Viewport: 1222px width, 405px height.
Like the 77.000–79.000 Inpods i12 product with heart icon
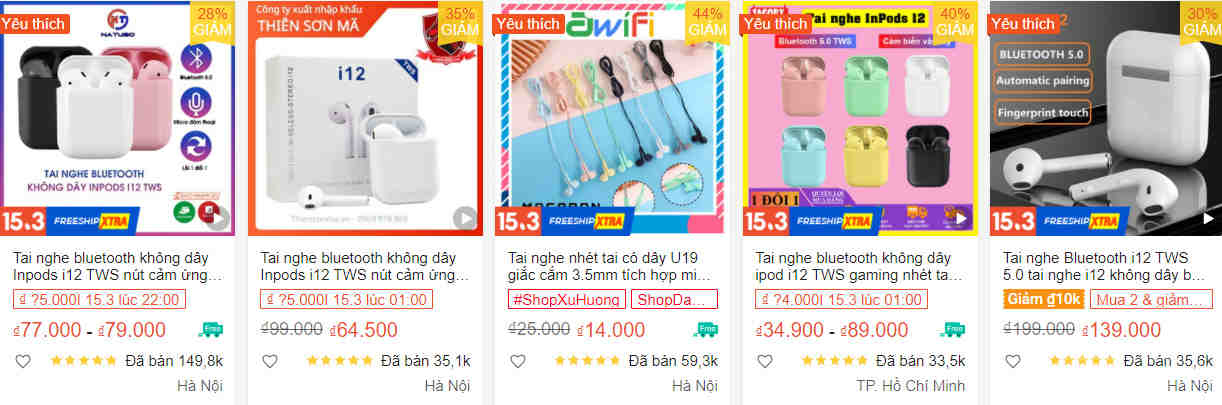point(22,361)
